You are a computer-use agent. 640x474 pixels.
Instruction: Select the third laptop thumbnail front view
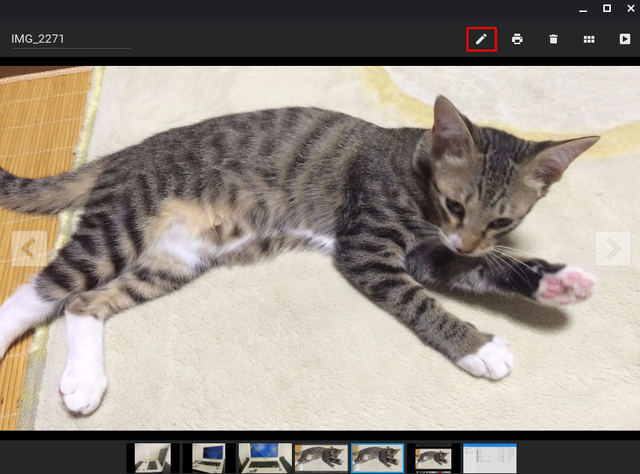click(265, 458)
